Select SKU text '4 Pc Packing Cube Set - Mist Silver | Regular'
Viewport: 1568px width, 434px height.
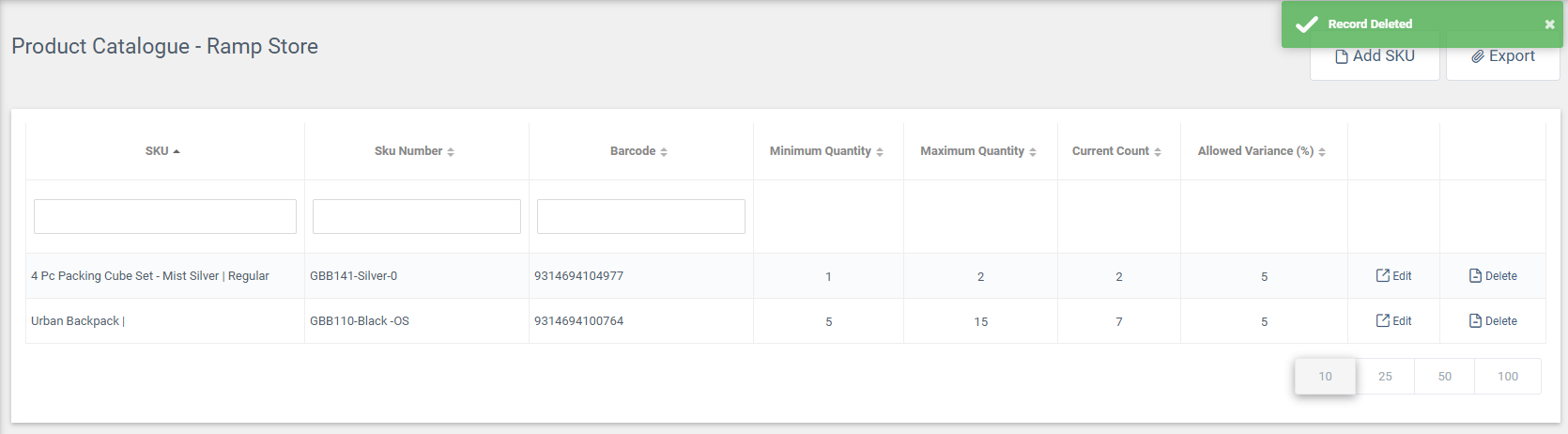150,276
